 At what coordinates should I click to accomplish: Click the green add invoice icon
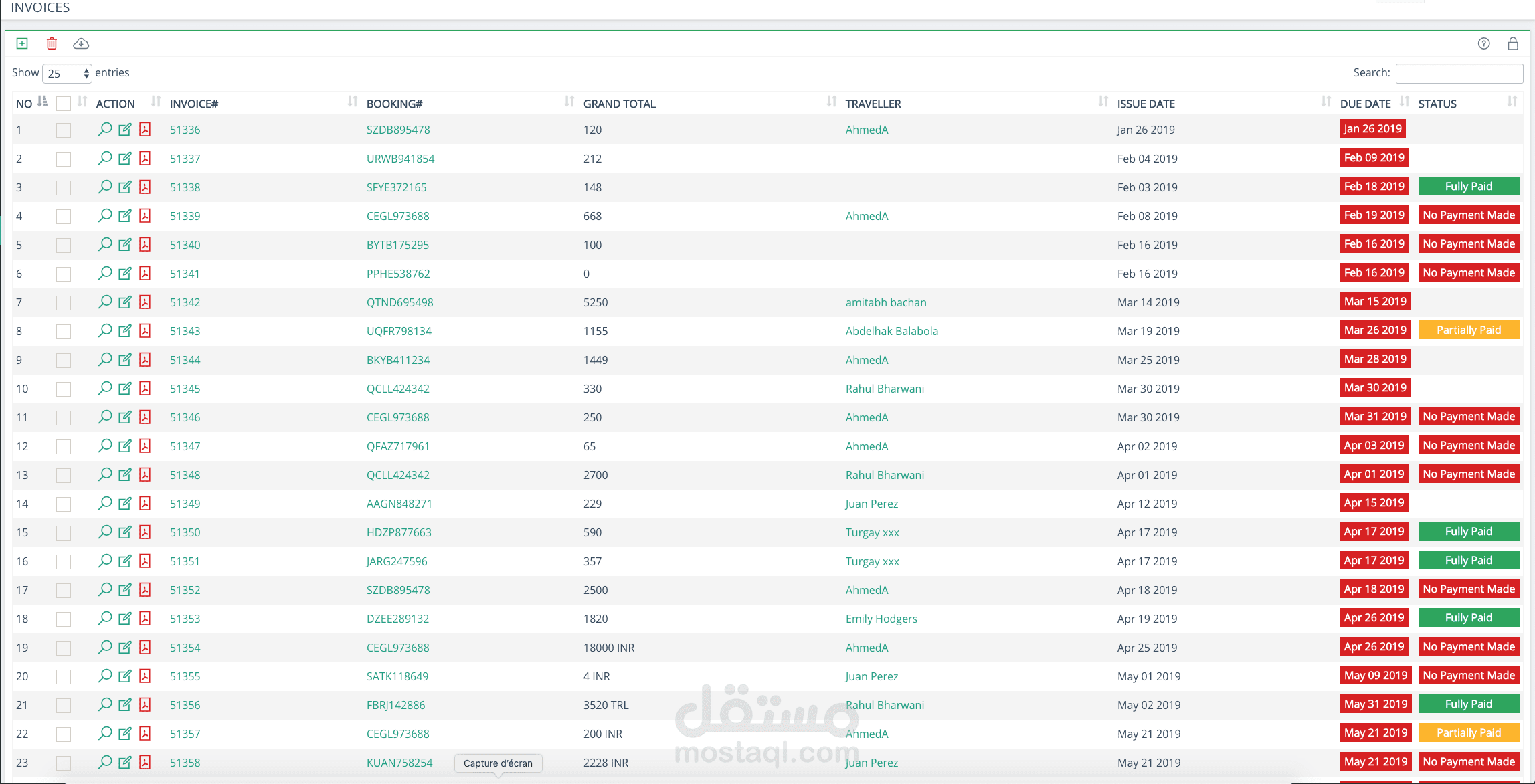pyautogui.click(x=22, y=43)
